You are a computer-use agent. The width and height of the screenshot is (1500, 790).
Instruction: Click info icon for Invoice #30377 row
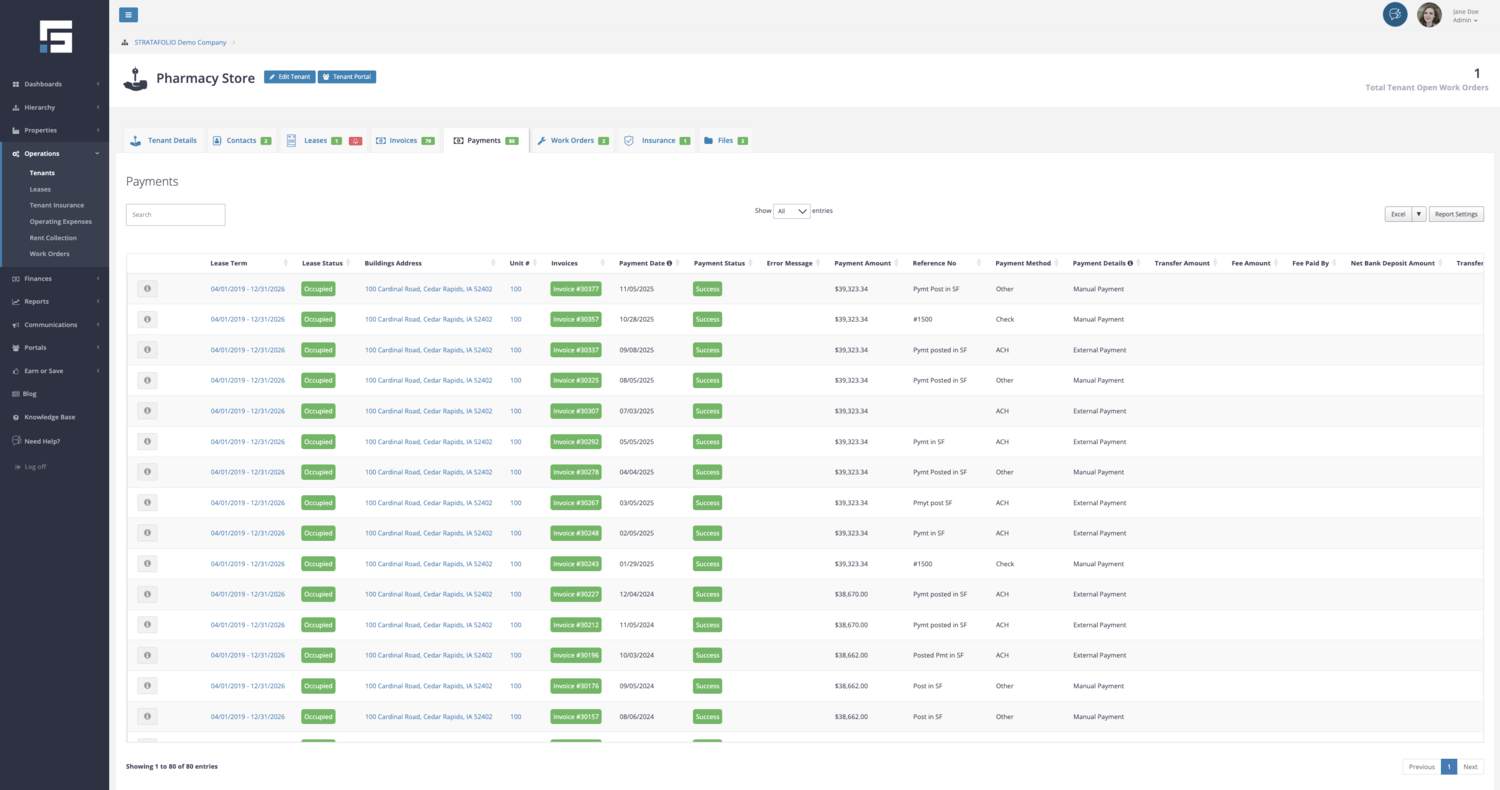[147, 289]
